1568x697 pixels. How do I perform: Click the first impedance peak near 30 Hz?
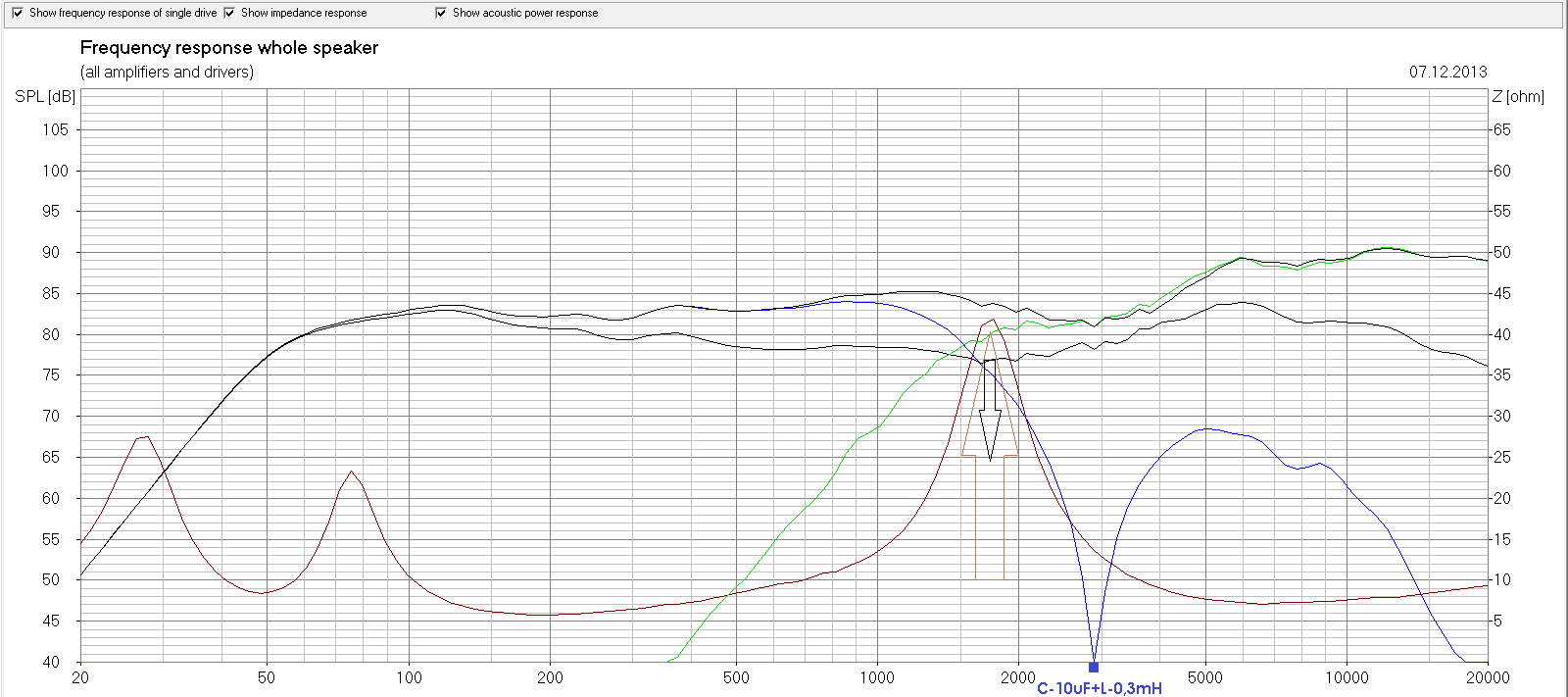click(x=144, y=437)
